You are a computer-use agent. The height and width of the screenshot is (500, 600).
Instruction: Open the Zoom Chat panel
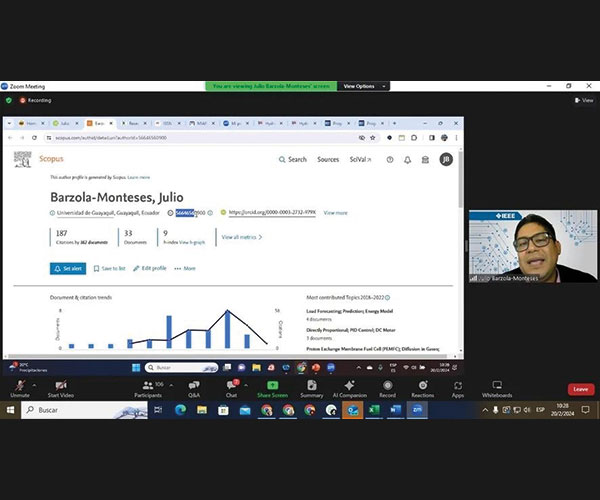232,389
